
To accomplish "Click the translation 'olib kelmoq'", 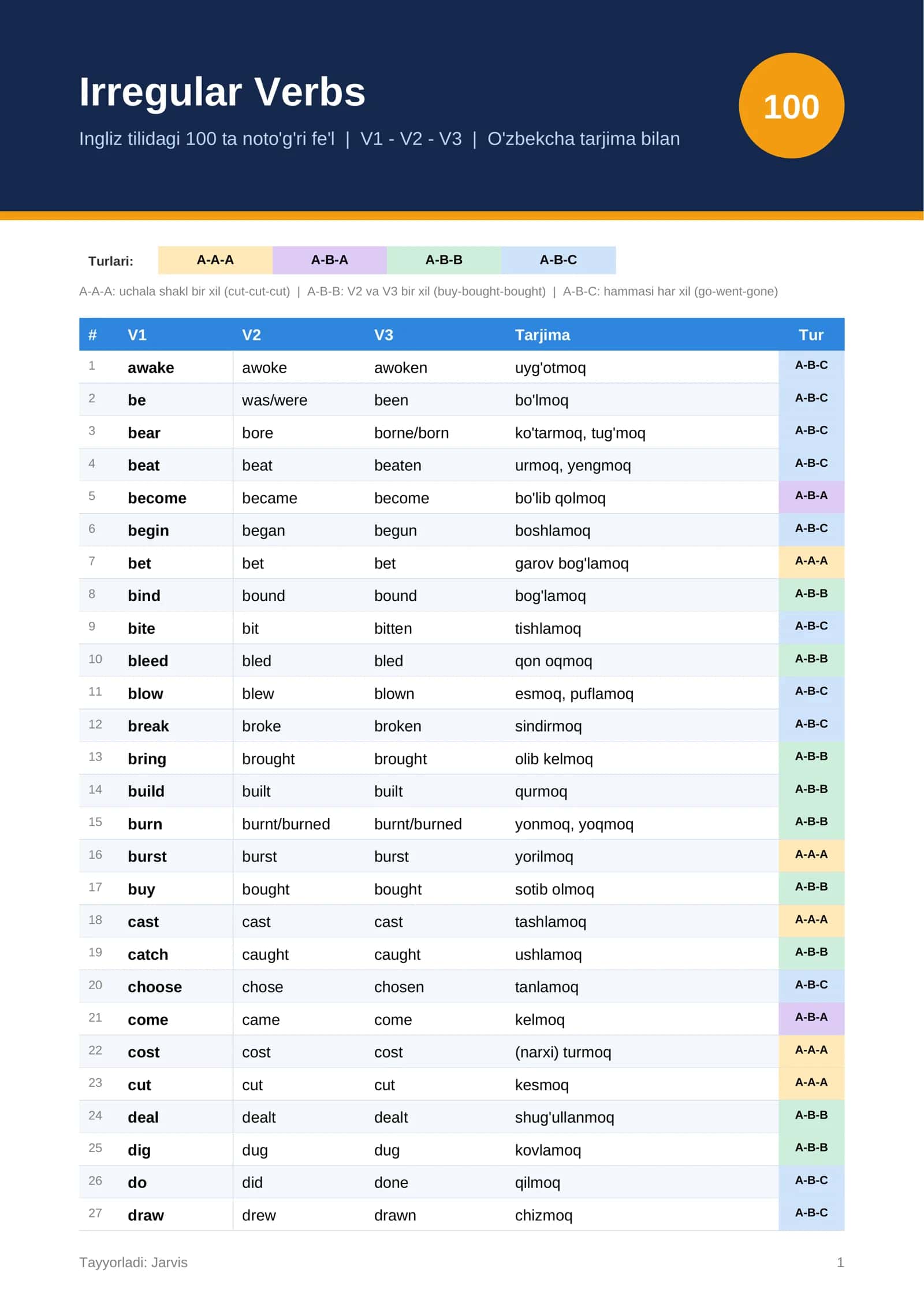I will pos(554,759).
